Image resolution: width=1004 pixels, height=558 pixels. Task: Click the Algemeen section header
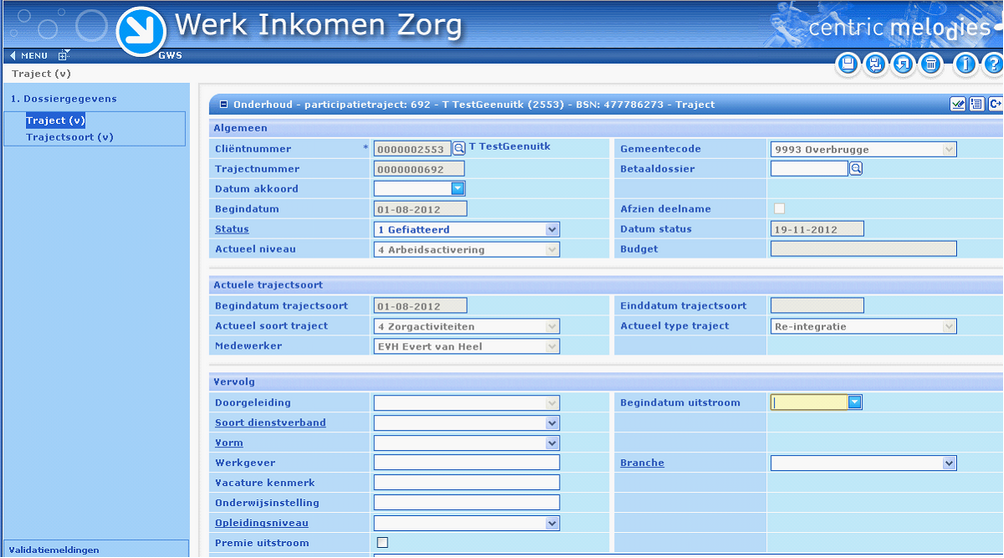coord(606,128)
